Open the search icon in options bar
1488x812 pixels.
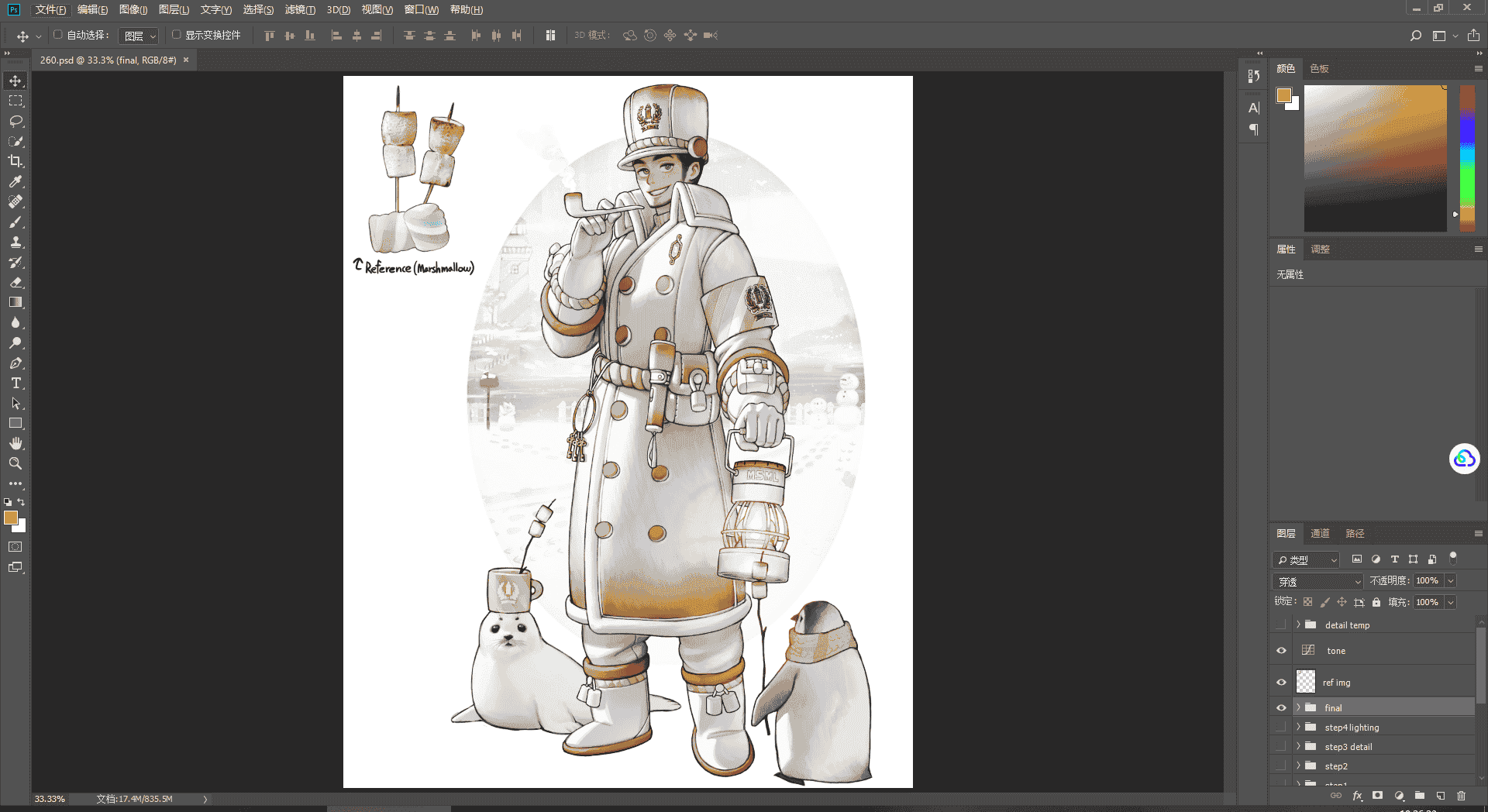pyautogui.click(x=1416, y=36)
